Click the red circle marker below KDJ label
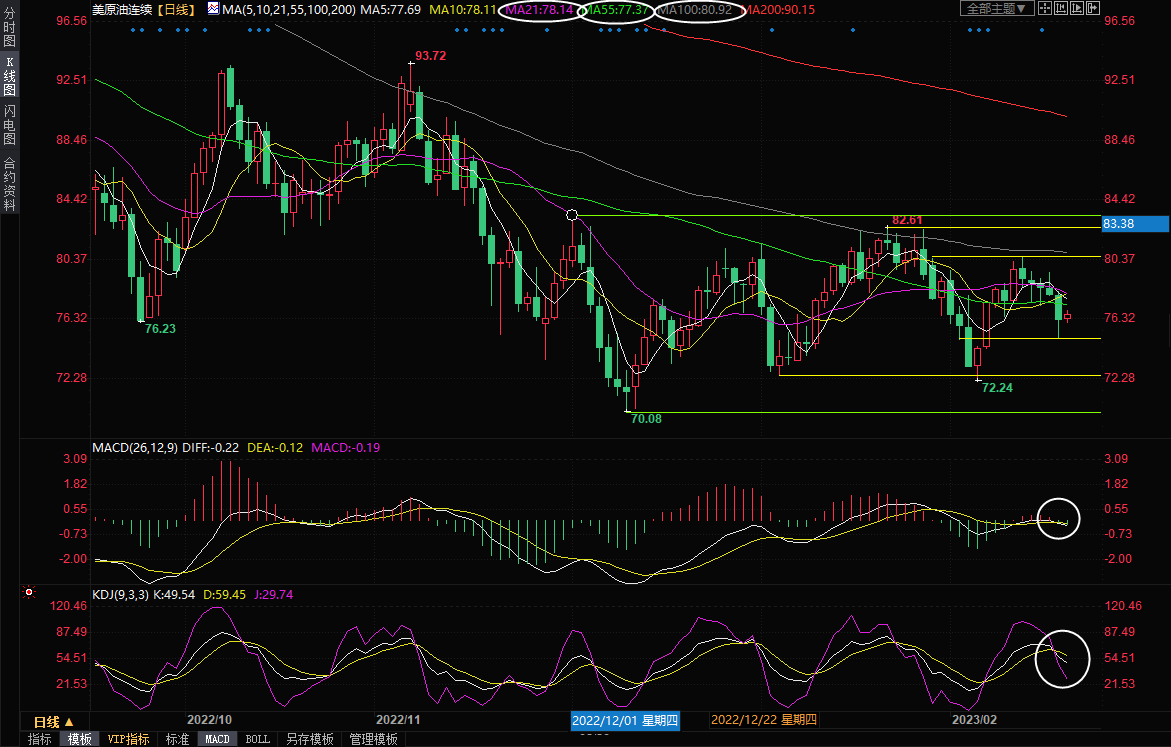Image resolution: width=1171 pixels, height=747 pixels. click(29, 590)
